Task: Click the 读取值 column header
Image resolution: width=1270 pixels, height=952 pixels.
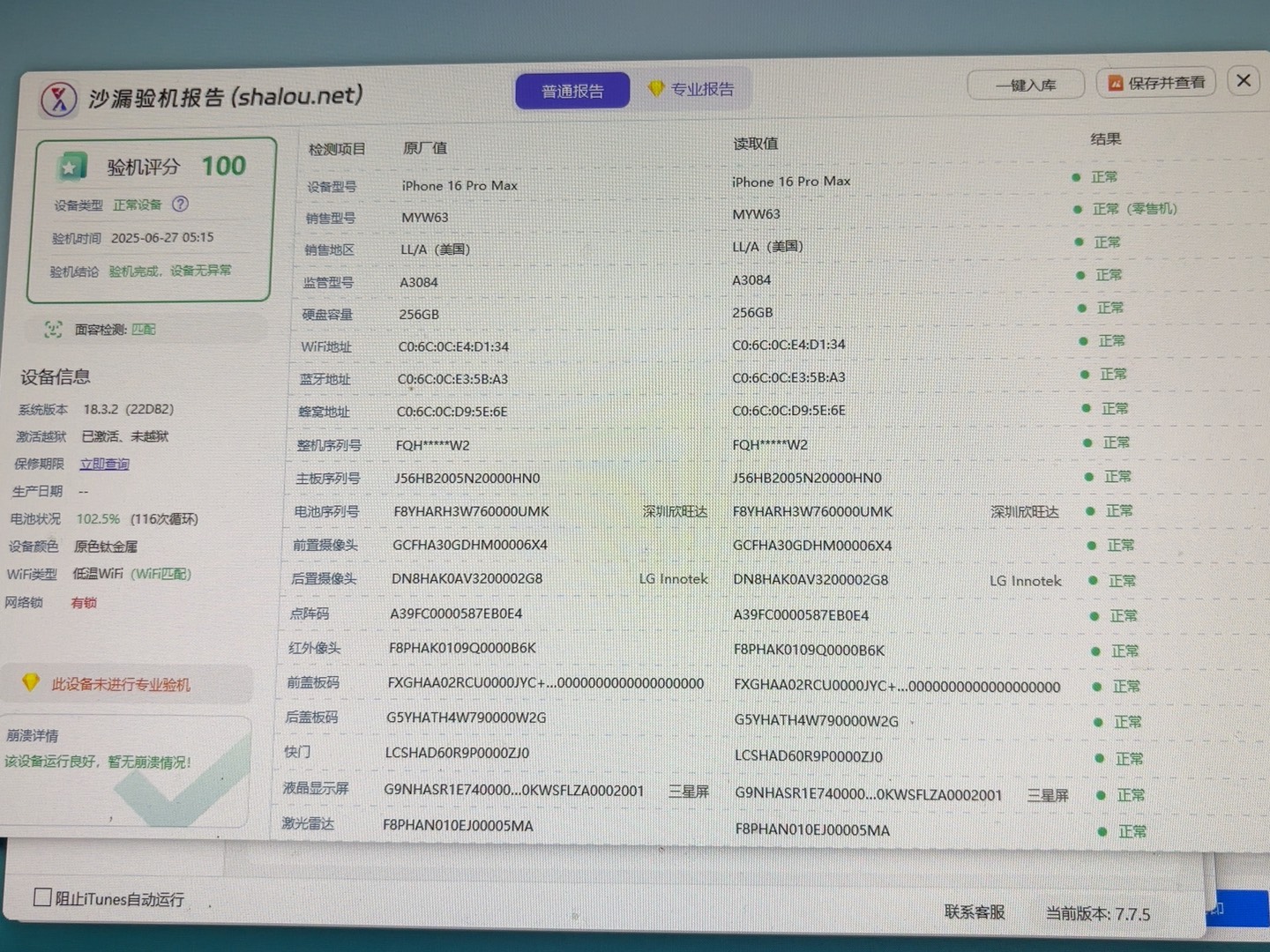Action: click(755, 144)
